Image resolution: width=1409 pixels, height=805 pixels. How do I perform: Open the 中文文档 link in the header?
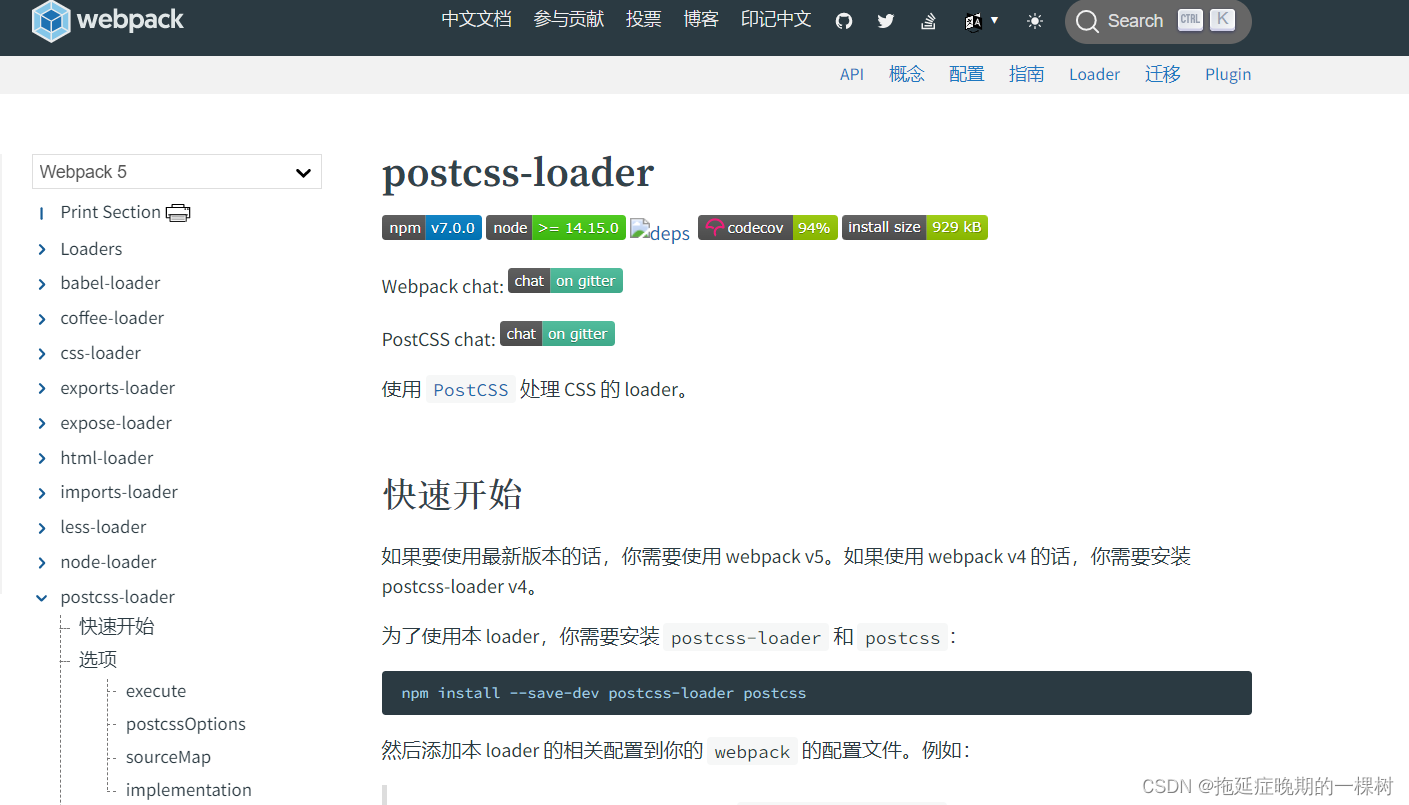(x=475, y=19)
